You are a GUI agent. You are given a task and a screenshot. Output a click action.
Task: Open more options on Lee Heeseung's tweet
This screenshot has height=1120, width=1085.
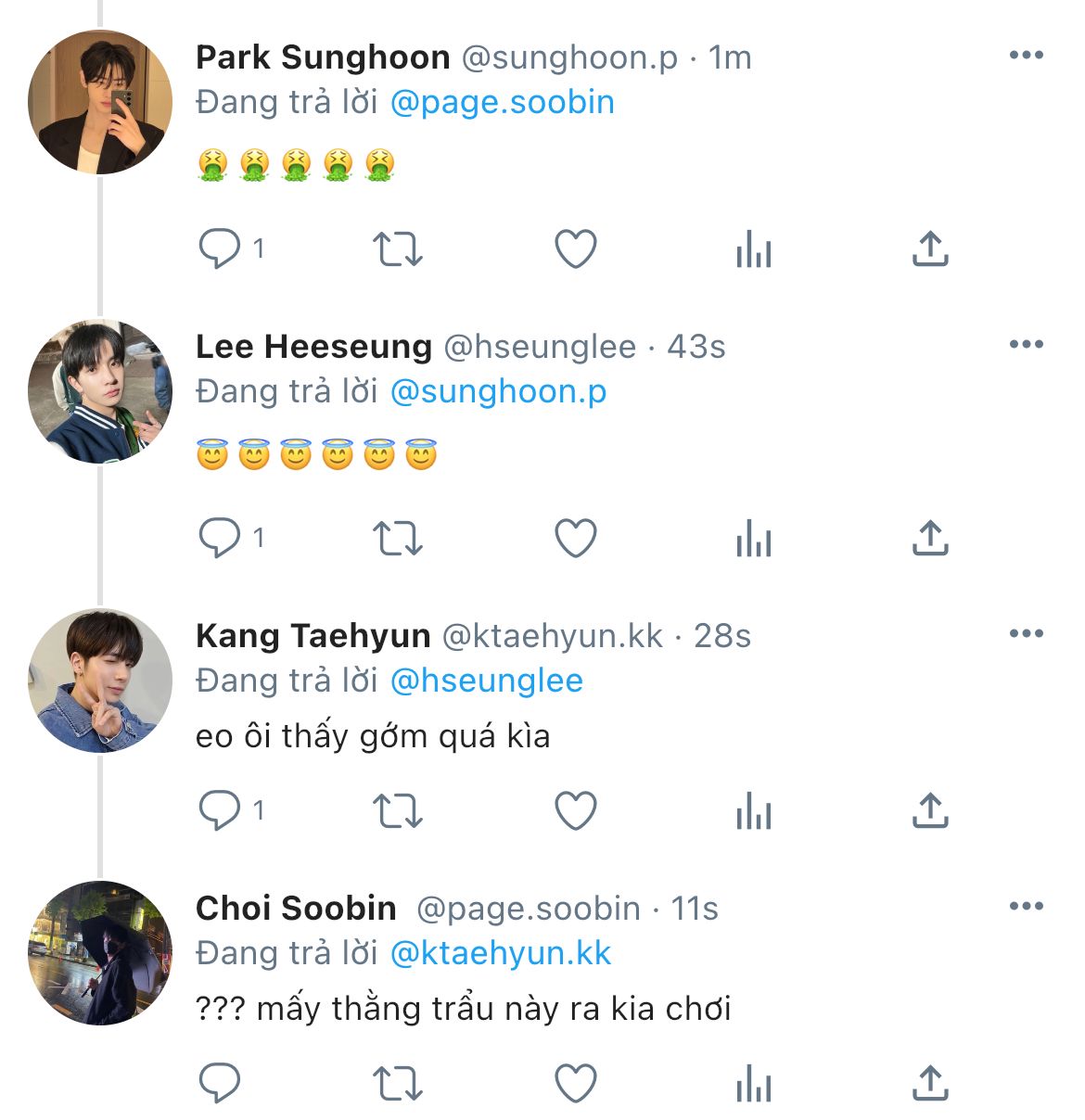[x=1026, y=345]
